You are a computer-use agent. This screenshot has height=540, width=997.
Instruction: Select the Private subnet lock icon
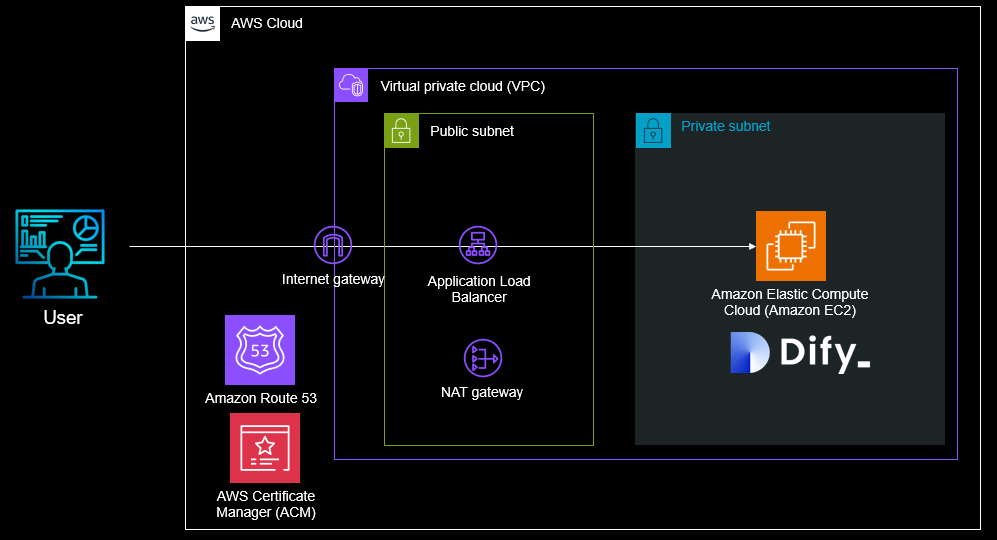pyautogui.click(x=653, y=130)
